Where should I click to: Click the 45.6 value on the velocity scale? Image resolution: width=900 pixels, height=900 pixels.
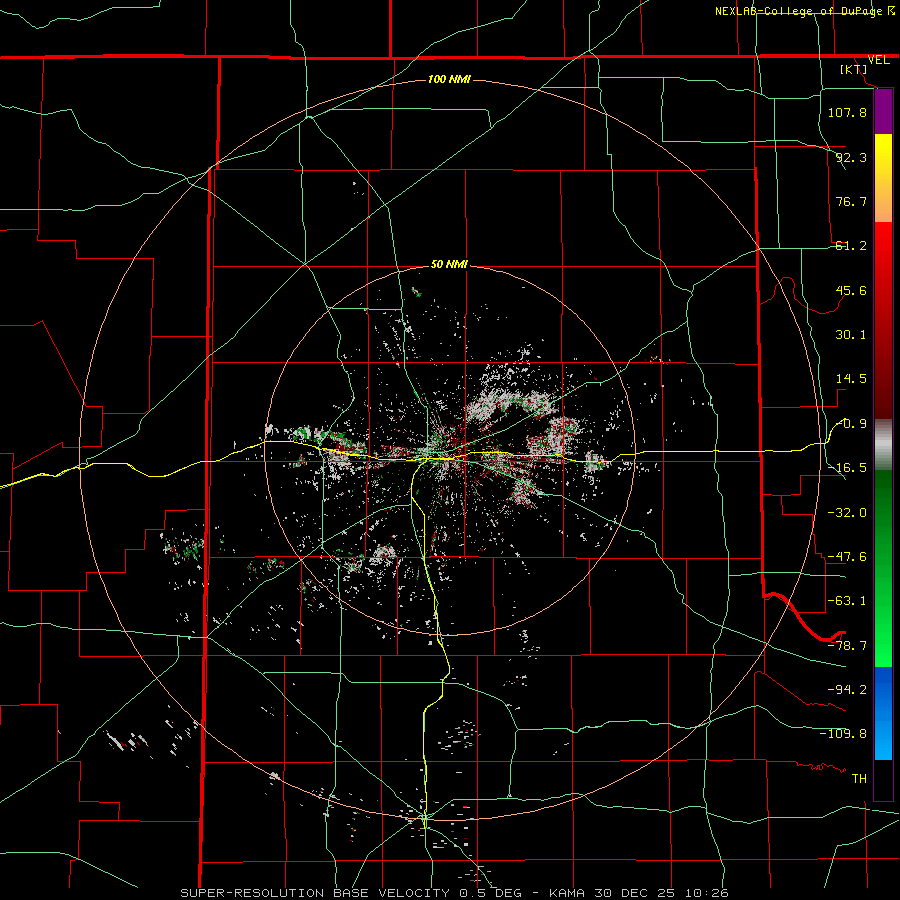point(851,290)
